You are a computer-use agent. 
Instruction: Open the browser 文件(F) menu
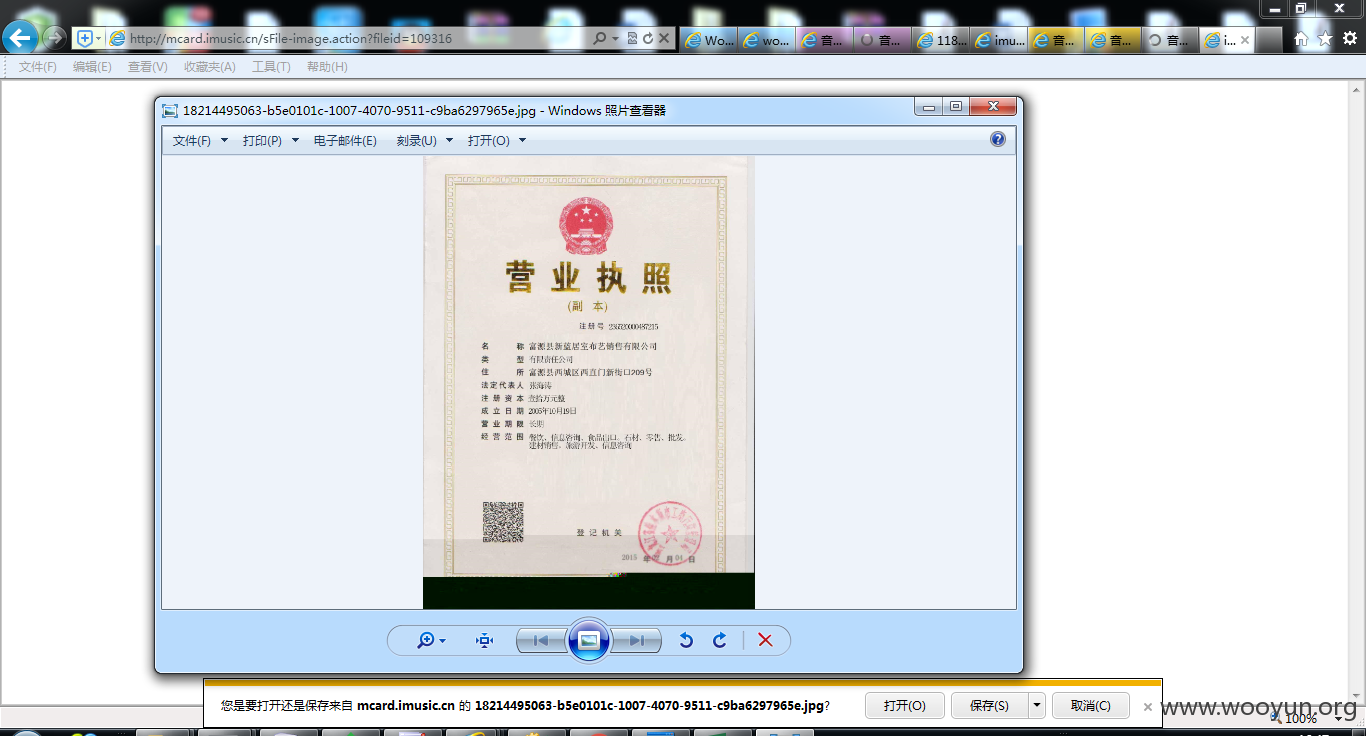38,67
